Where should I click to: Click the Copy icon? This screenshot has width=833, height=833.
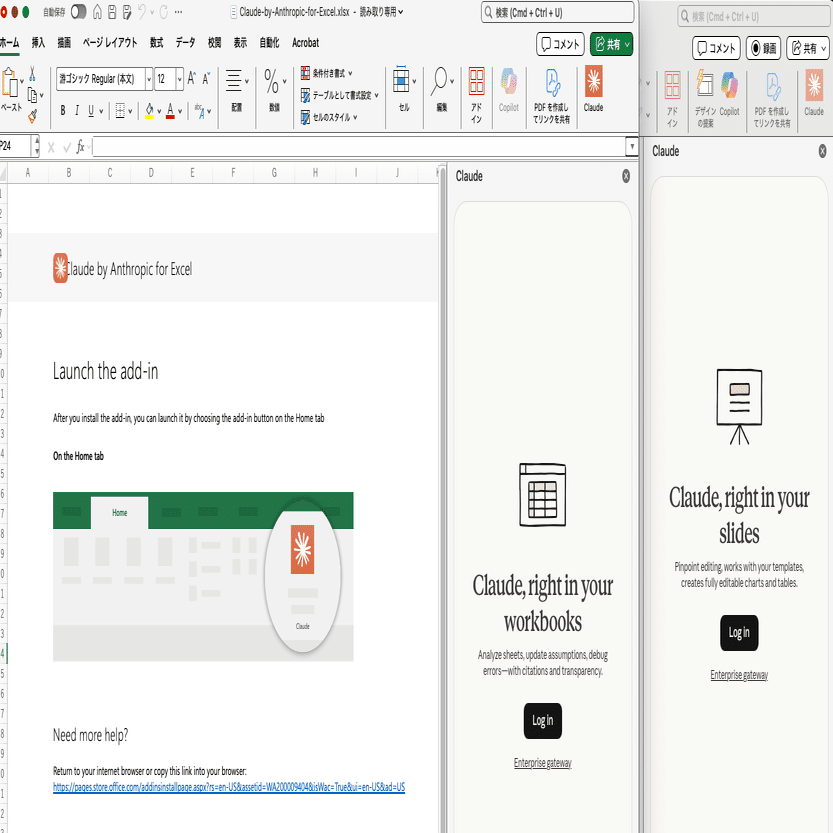(32, 95)
